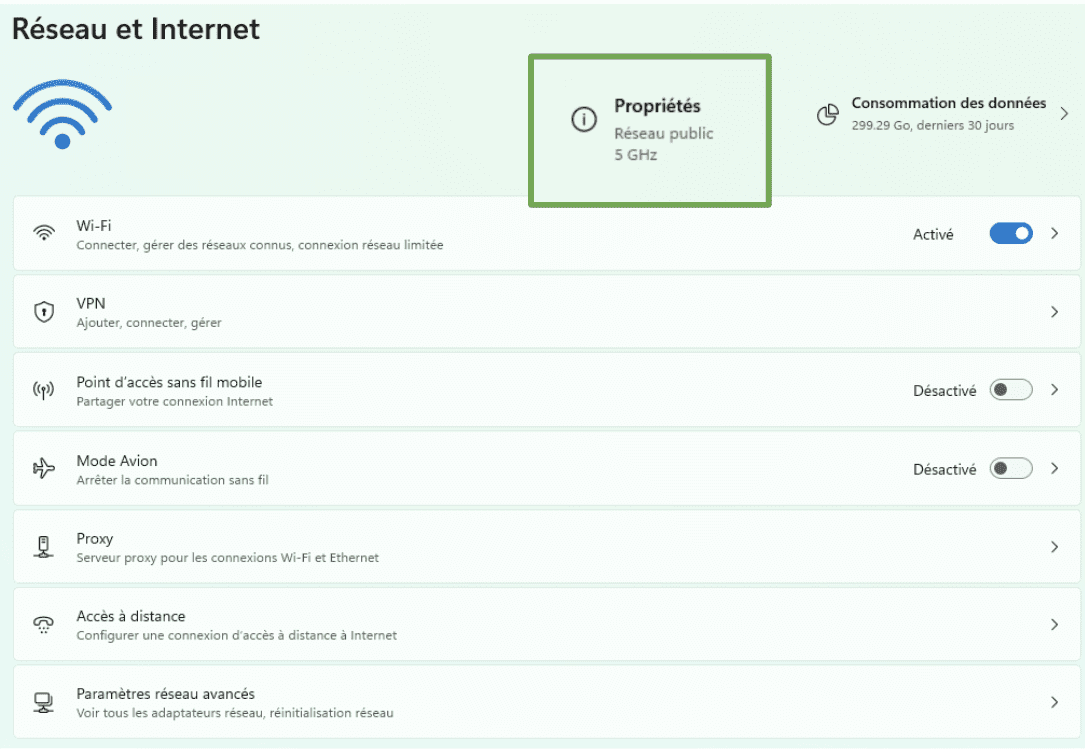The width and height of the screenshot is (1085, 749).
Task: Enable the Point d'accès sans fil mobile toggle
Action: click(x=1010, y=390)
